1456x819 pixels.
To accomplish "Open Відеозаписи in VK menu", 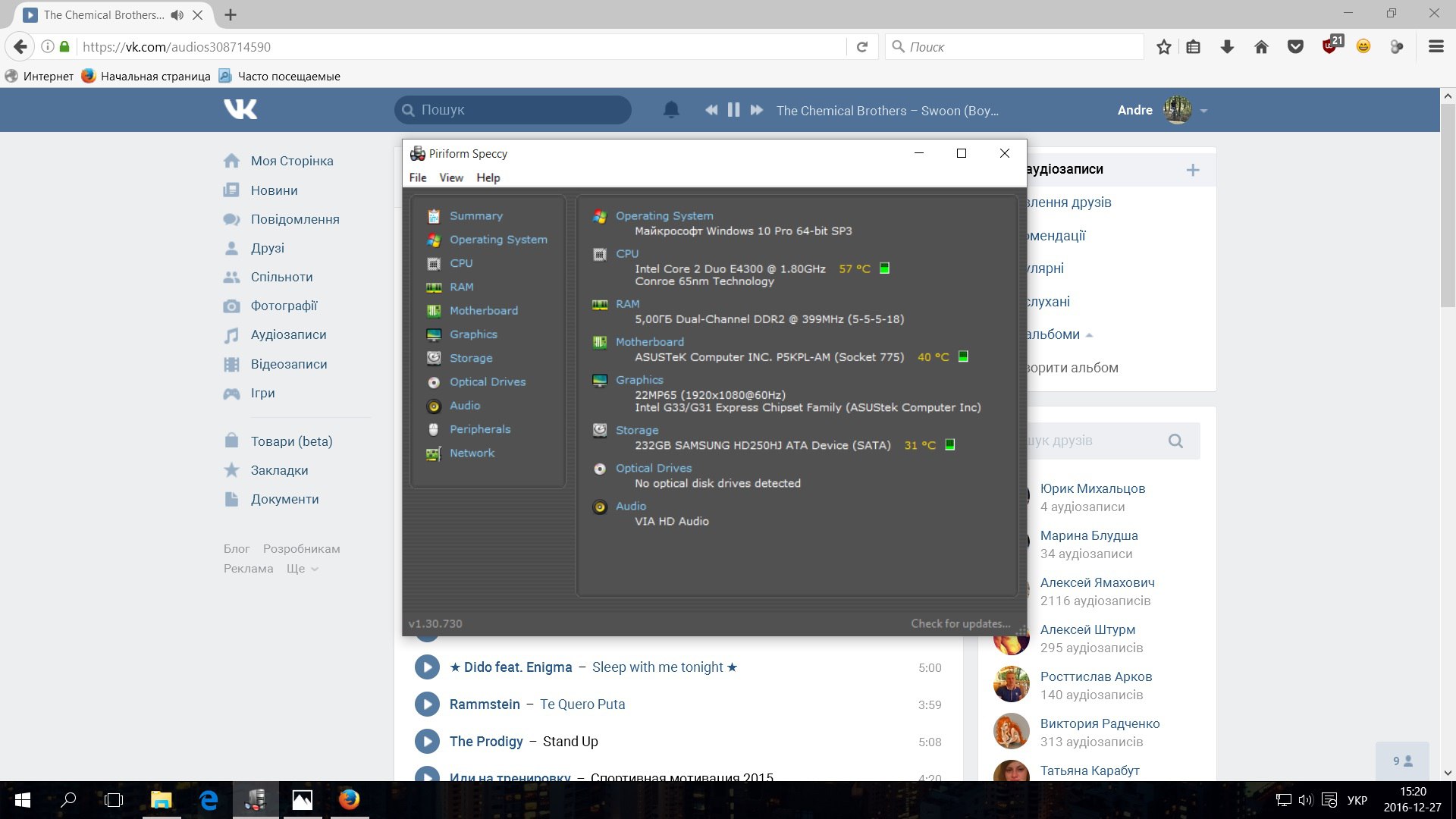I will point(289,364).
